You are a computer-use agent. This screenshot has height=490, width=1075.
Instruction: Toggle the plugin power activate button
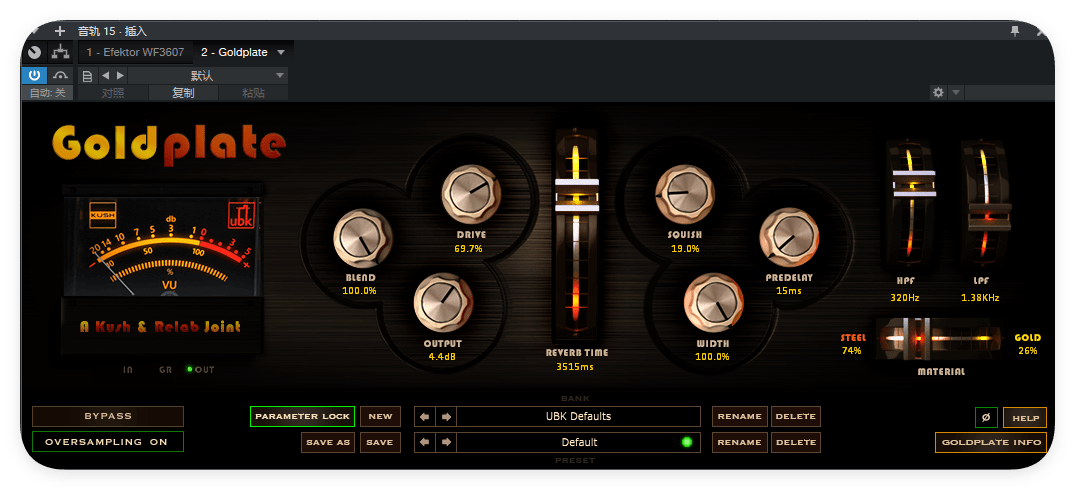34,75
